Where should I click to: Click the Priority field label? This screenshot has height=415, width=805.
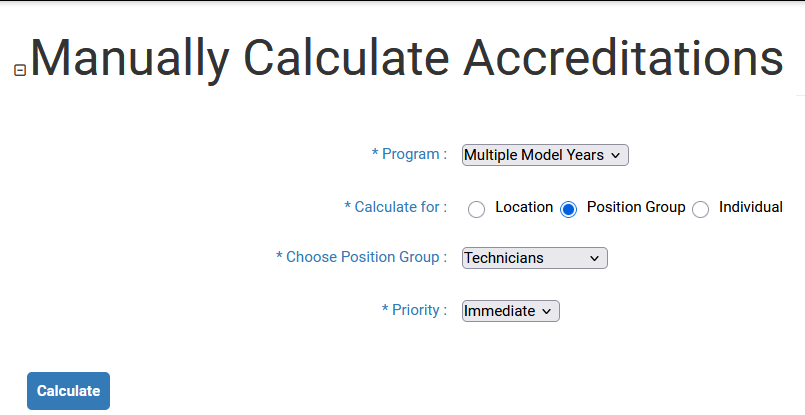click(x=419, y=310)
